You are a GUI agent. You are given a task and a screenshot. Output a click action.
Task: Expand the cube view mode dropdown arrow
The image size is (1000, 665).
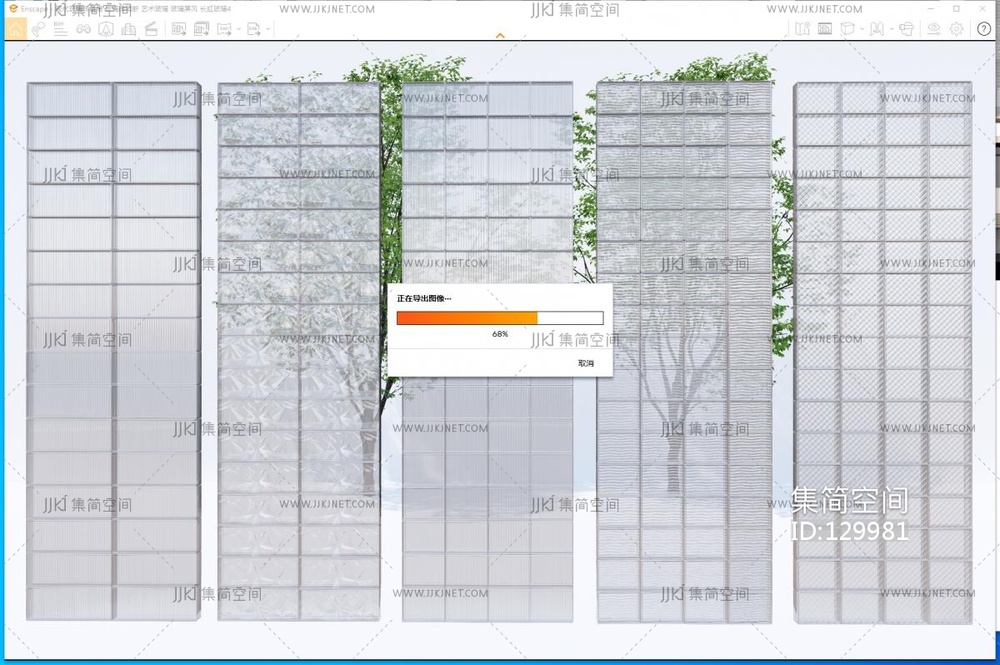861,30
